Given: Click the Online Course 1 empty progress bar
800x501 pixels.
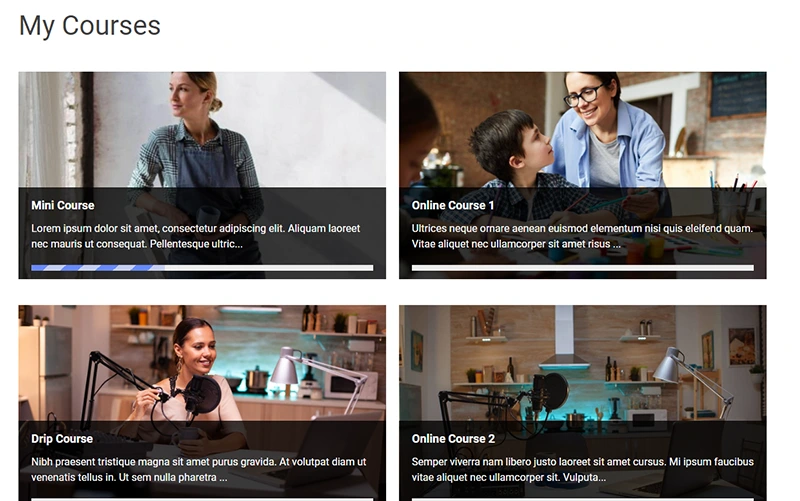Looking at the screenshot, I should pyautogui.click(x=583, y=268).
